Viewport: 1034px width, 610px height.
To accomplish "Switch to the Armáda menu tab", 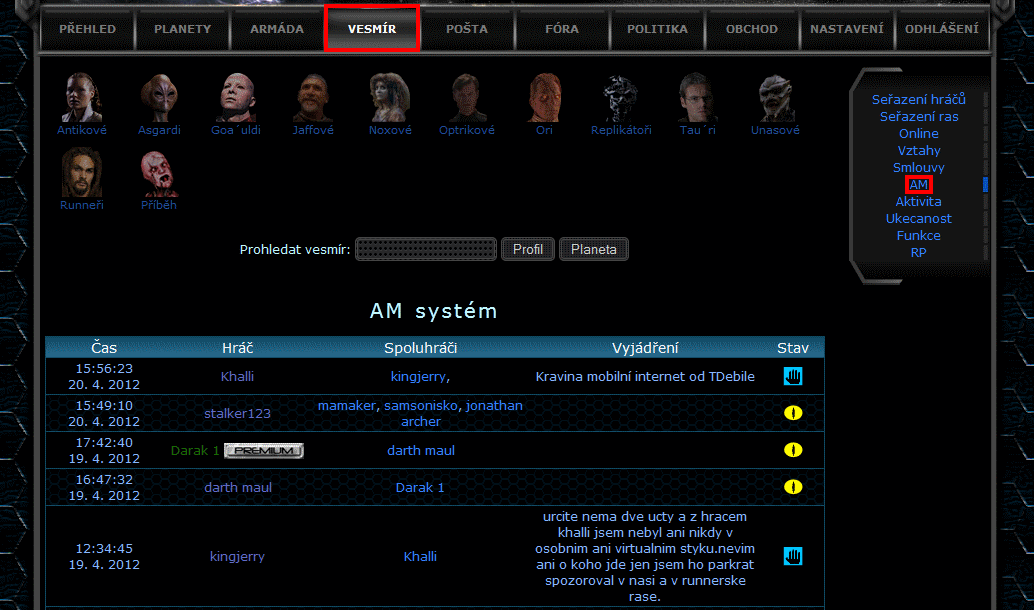I will 276,29.
